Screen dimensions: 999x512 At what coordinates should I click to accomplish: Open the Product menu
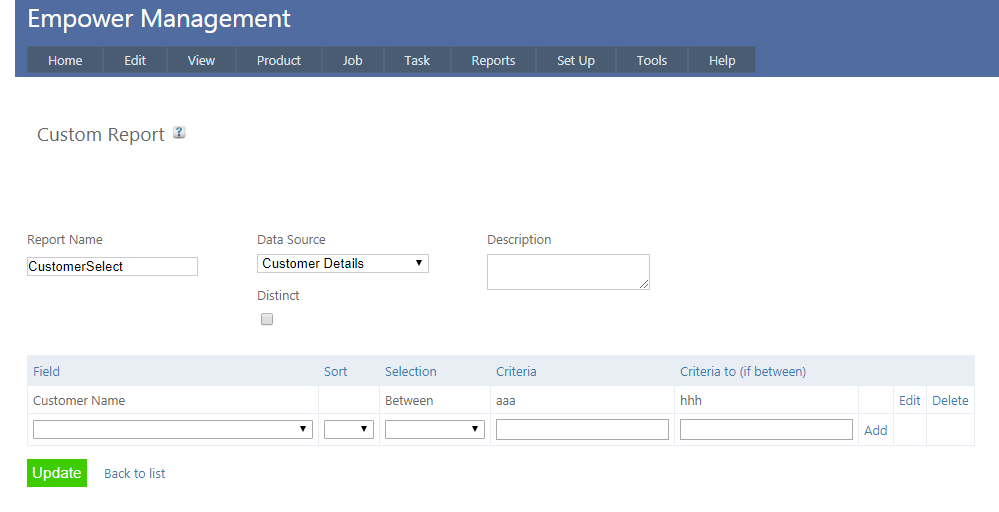[x=278, y=61]
